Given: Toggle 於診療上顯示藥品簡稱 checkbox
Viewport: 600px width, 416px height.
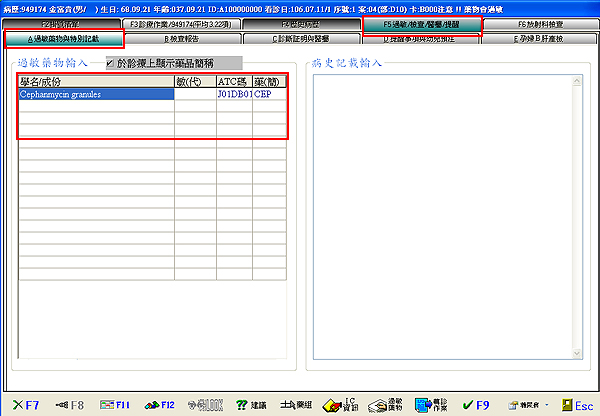Looking at the screenshot, I should click(x=110, y=63).
